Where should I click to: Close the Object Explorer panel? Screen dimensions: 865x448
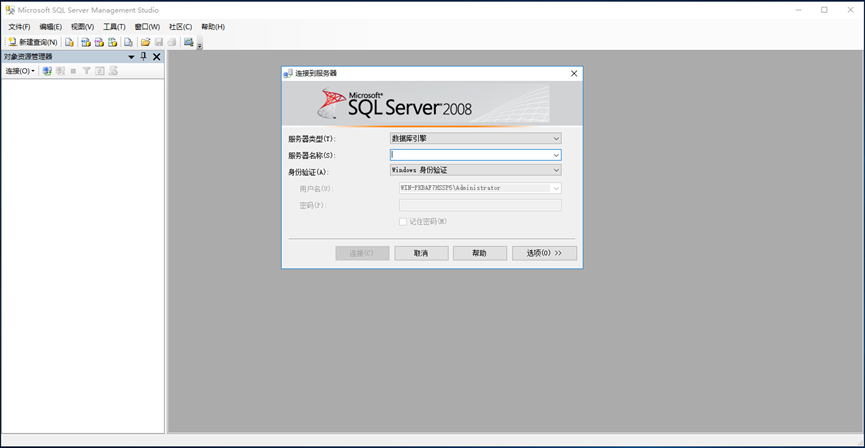(x=157, y=57)
